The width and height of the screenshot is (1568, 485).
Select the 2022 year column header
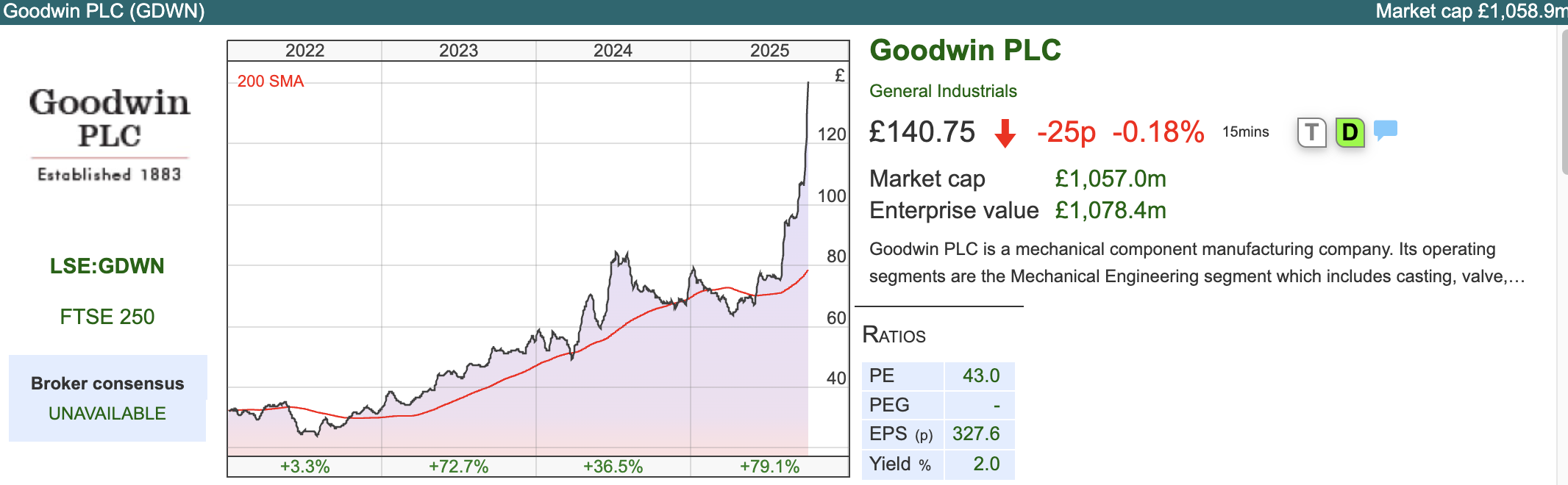click(304, 51)
